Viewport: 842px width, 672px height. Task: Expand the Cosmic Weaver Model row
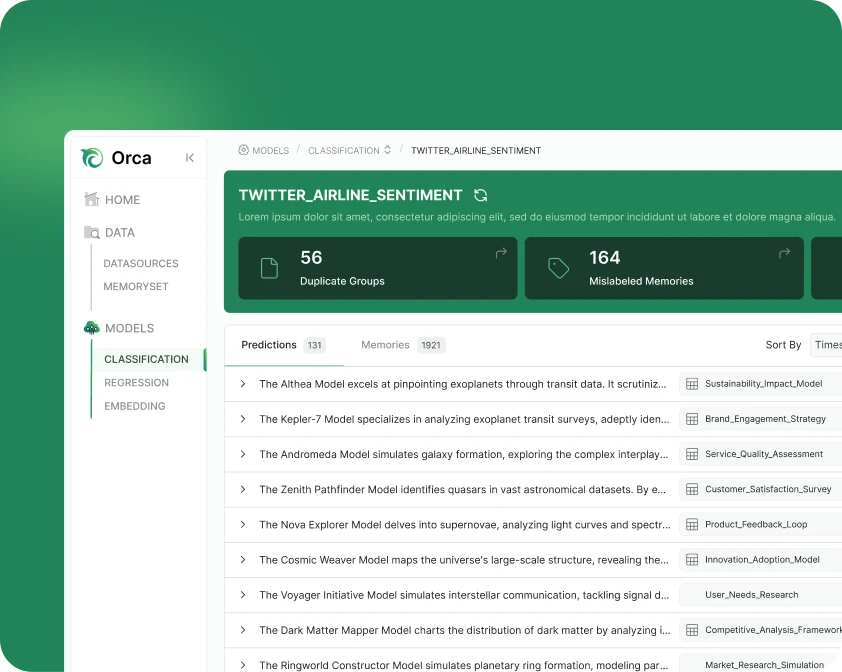pyautogui.click(x=243, y=560)
